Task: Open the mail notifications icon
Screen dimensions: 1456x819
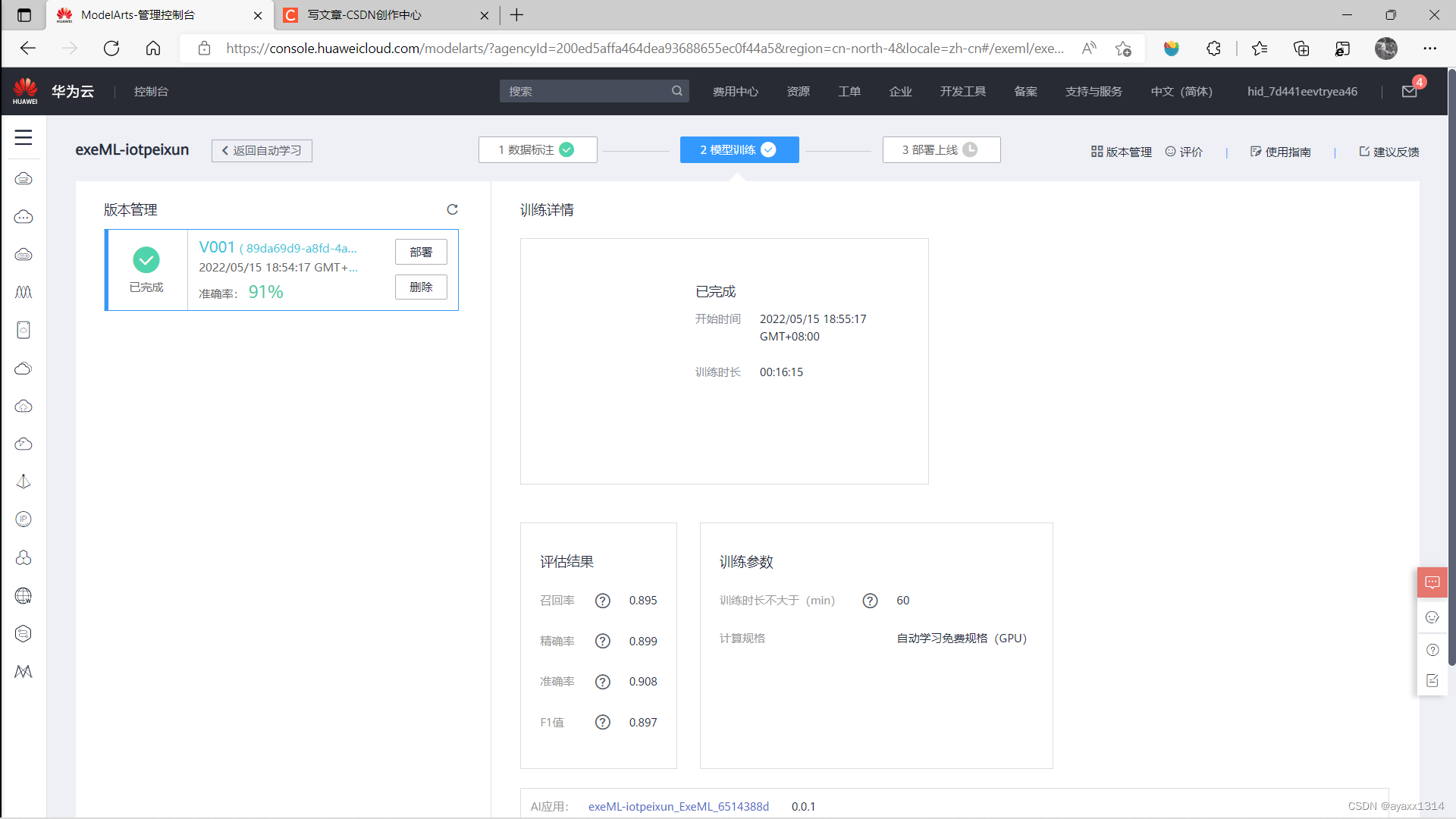Action: pos(1409,92)
